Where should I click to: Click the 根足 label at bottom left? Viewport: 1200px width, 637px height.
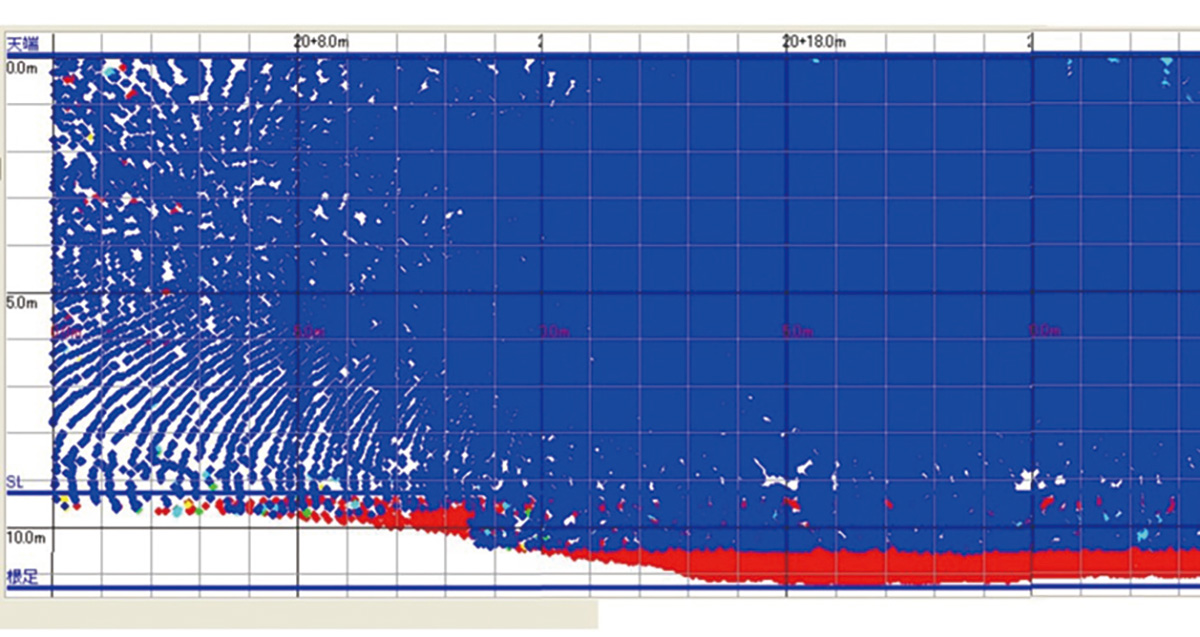pos(21,577)
